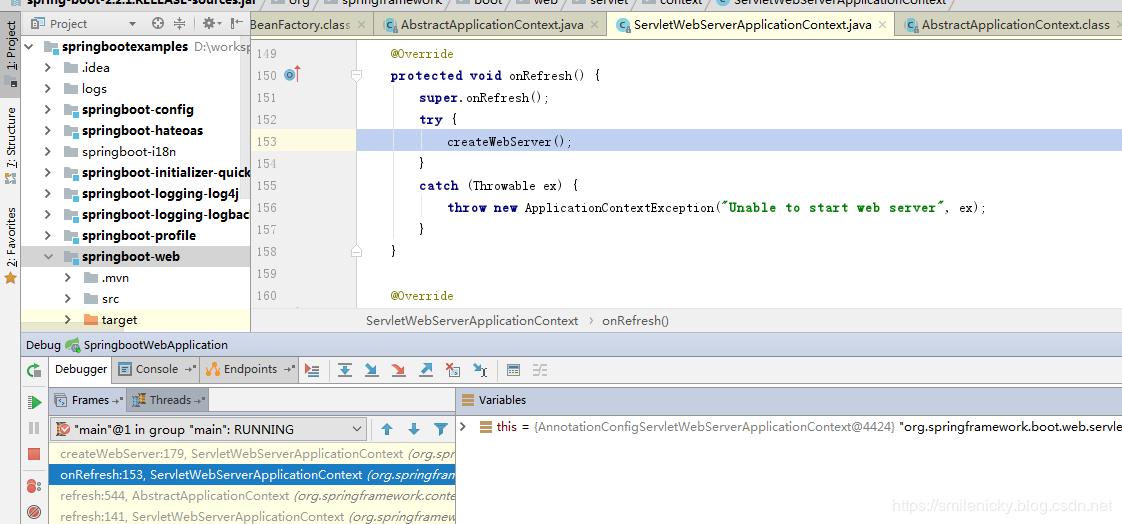Collapse the springbootexamples root node
The width and height of the screenshot is (1122, 524).
click(x=29, y=47)
